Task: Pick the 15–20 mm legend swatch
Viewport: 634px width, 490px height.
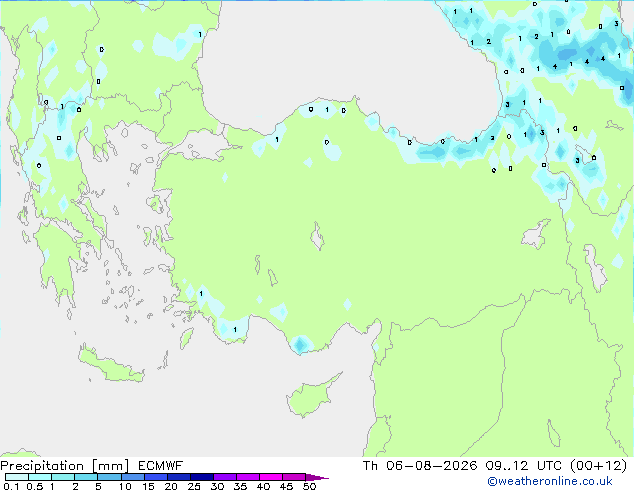Action: pos(155,477)
